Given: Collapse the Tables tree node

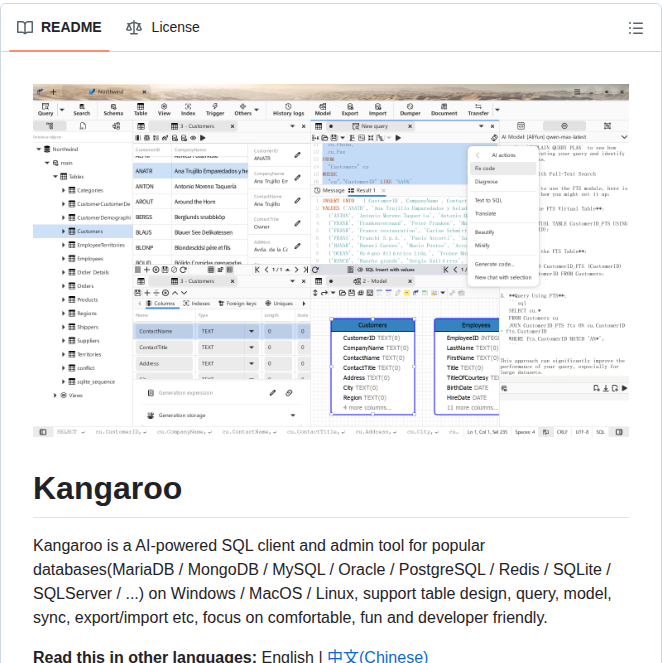Looking at the screenshot, I should pos(55,176).
